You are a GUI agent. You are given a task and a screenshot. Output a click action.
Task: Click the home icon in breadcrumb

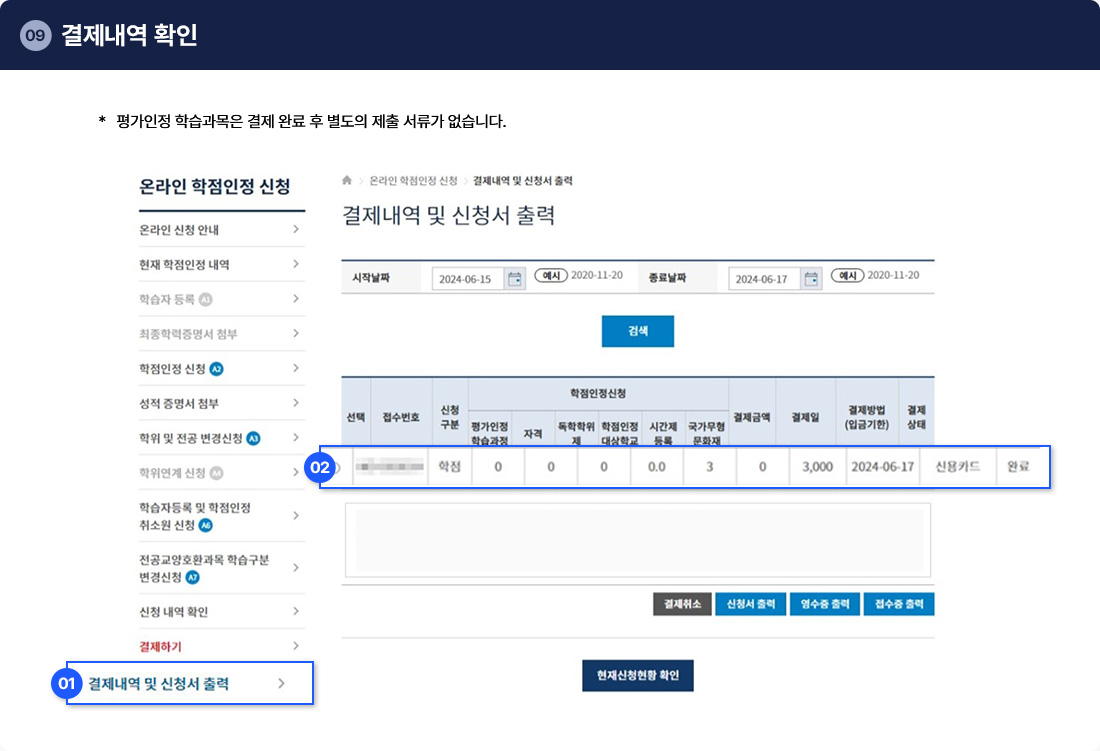[x=347, y=181]
